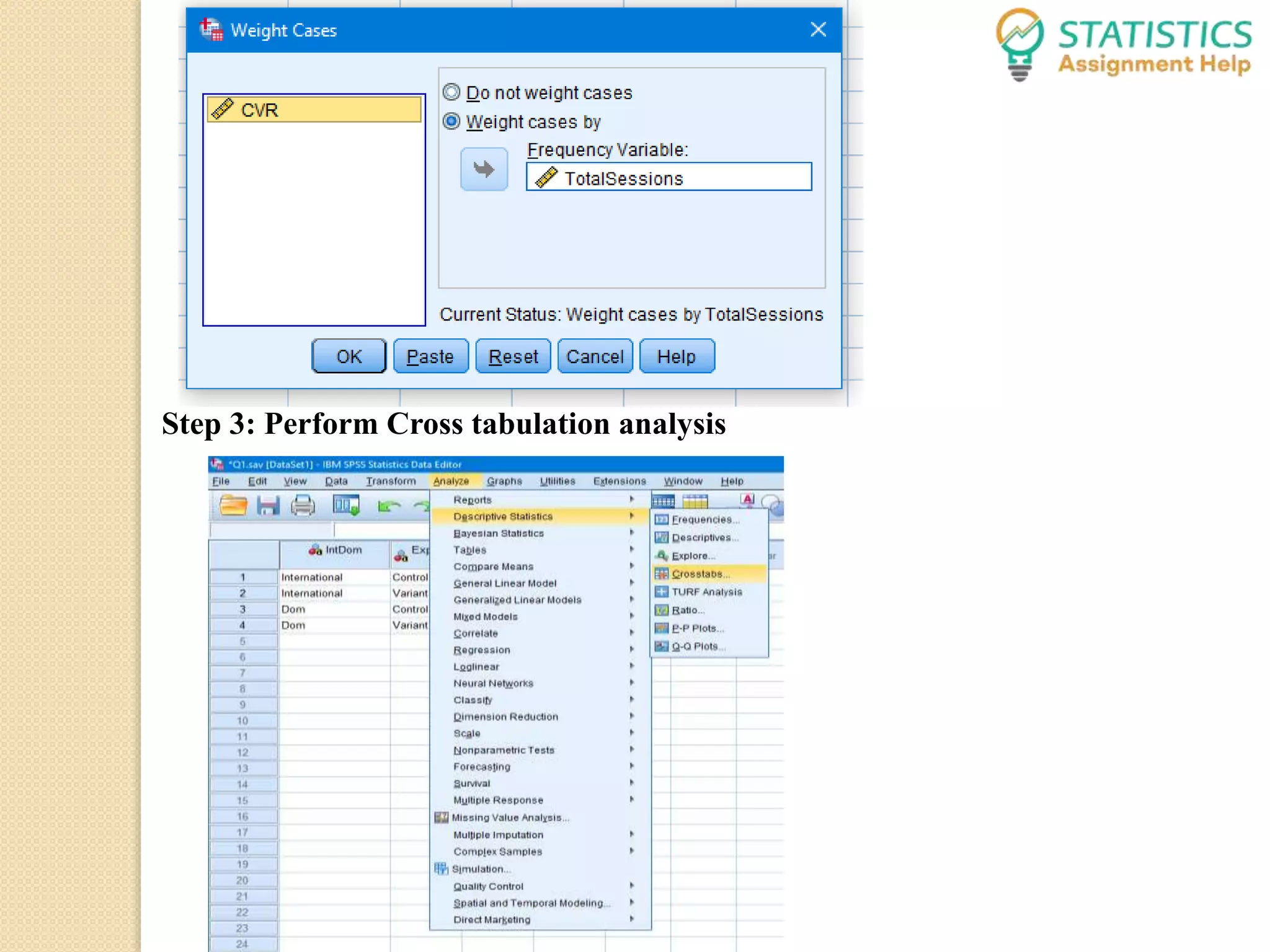The image size is (1270, 952).
Task: Open the Transform menu
Action: (391, 481)
